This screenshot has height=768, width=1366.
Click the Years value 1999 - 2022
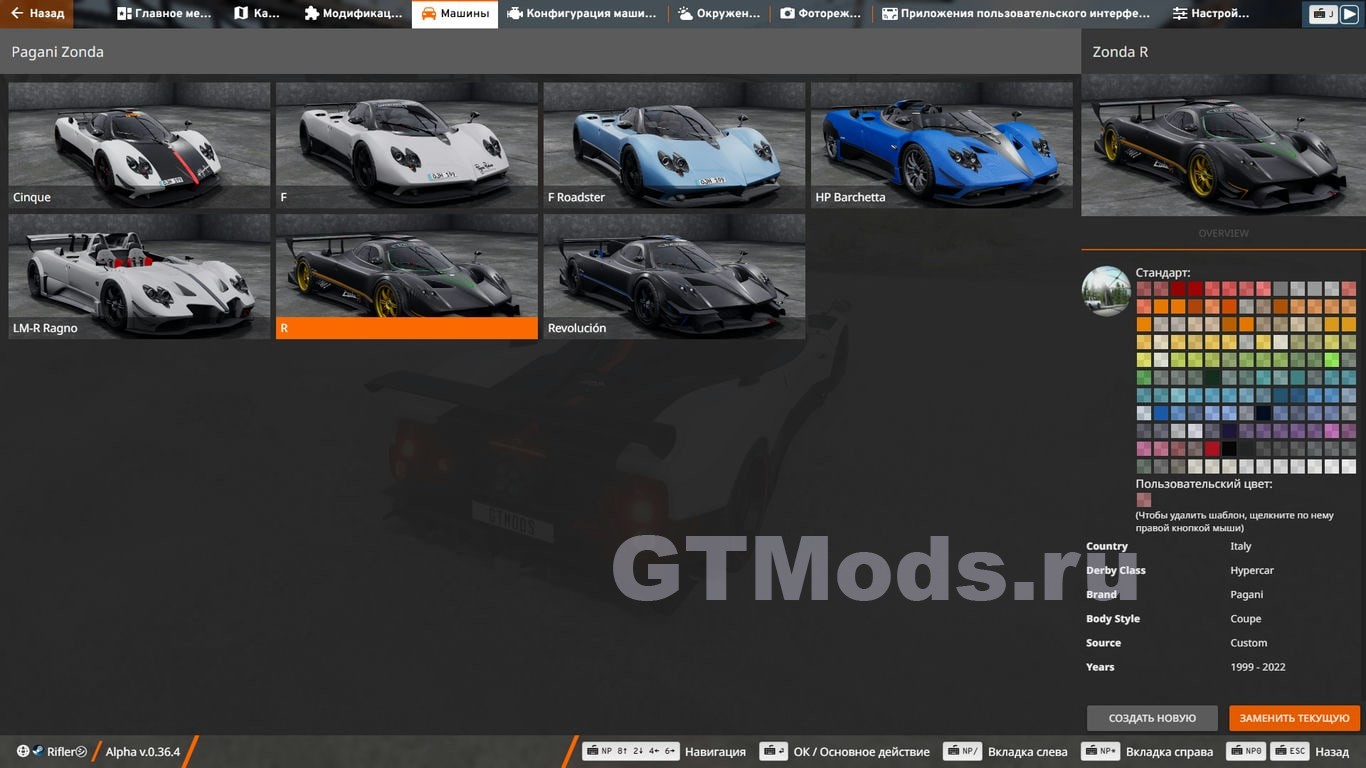coord(1258,667)
